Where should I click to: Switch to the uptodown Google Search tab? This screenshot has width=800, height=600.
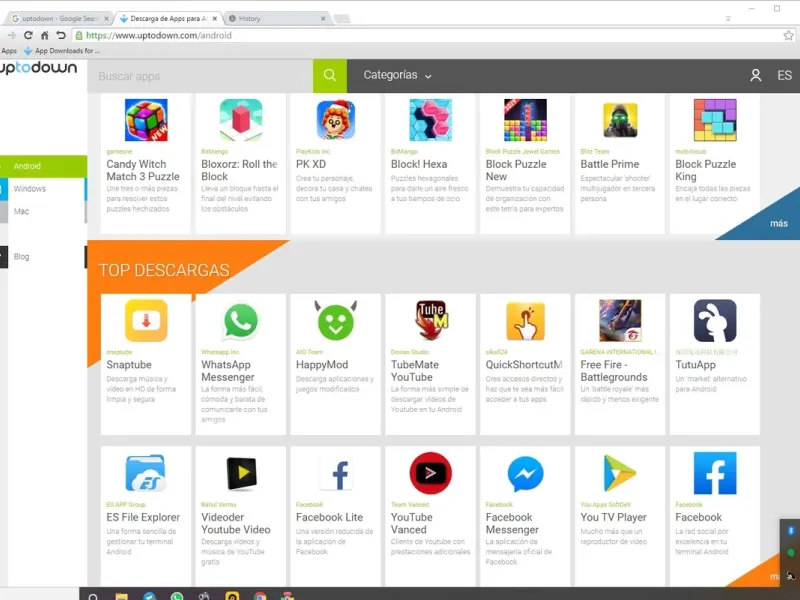tap(59, 18)
